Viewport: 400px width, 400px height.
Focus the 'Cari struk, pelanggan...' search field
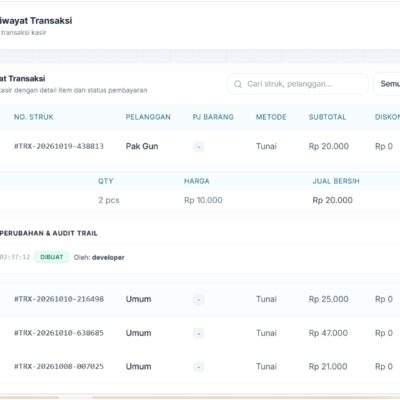click(298, 84)
